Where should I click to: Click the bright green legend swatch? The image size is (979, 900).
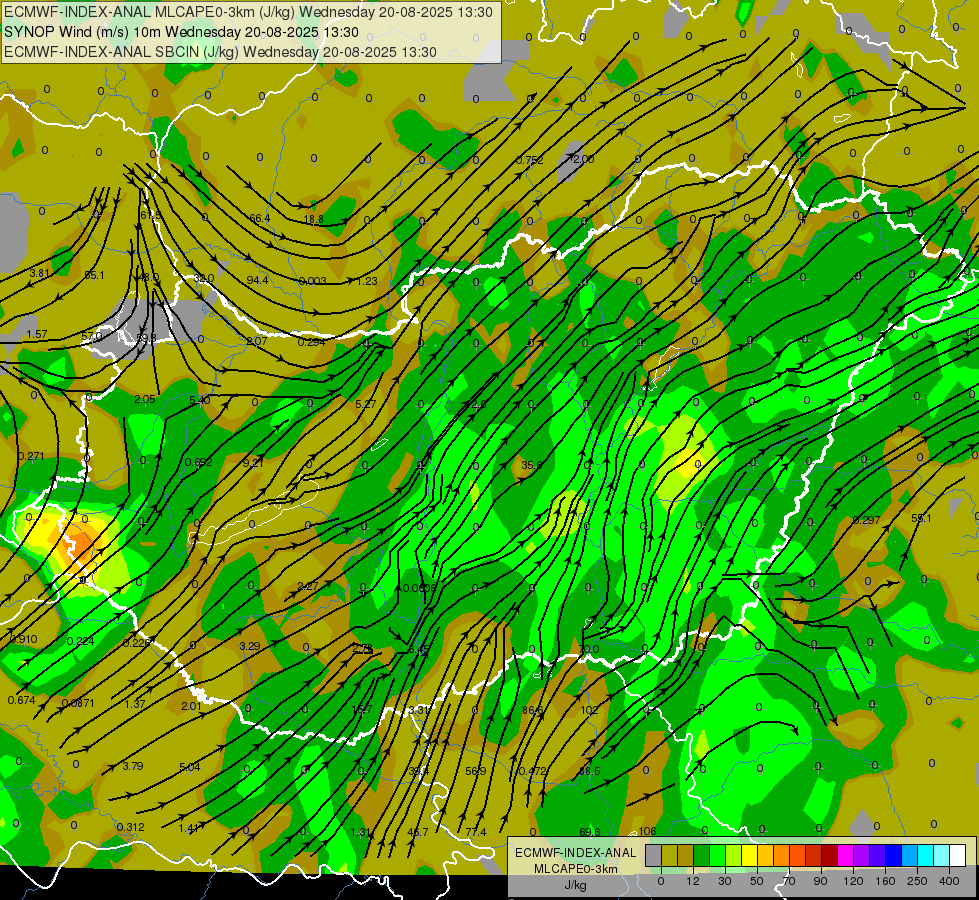717,855
